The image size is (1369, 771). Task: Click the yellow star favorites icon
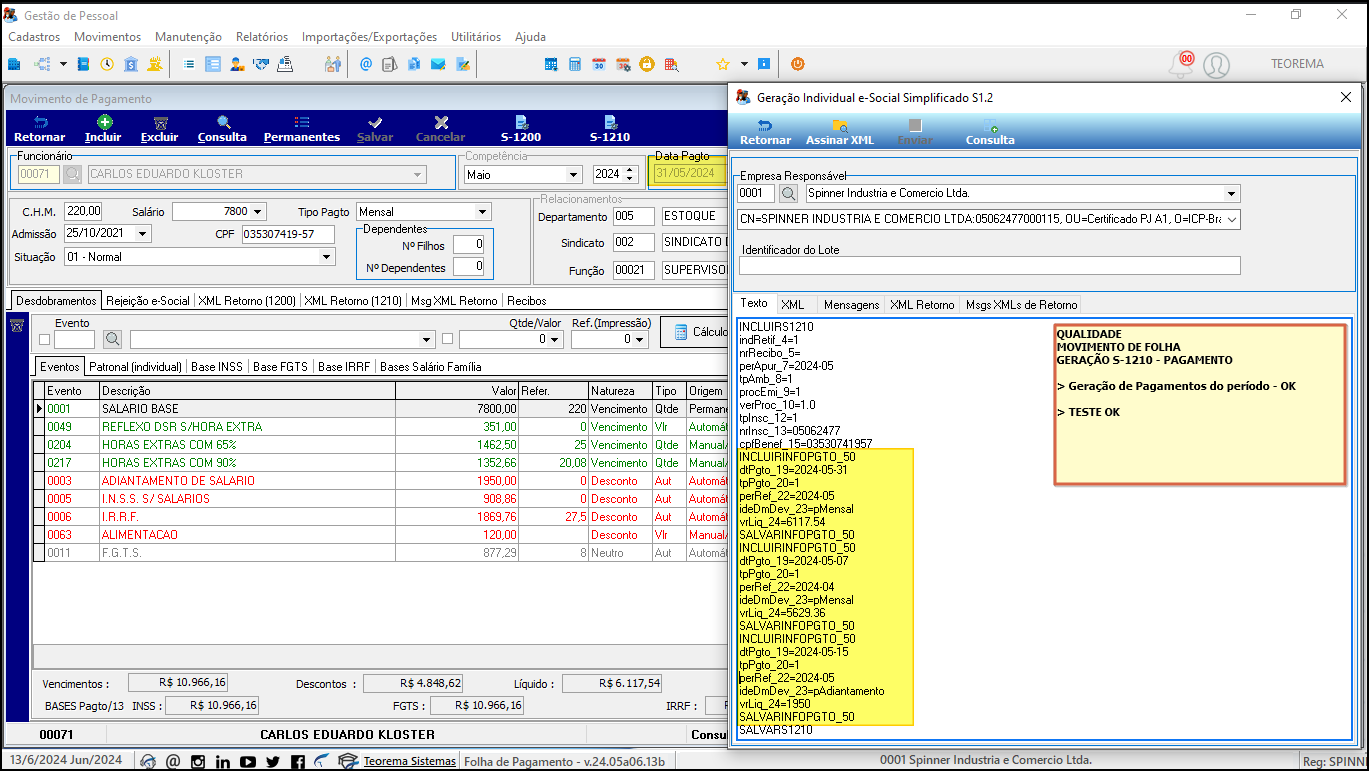click(x=722, y=64)
